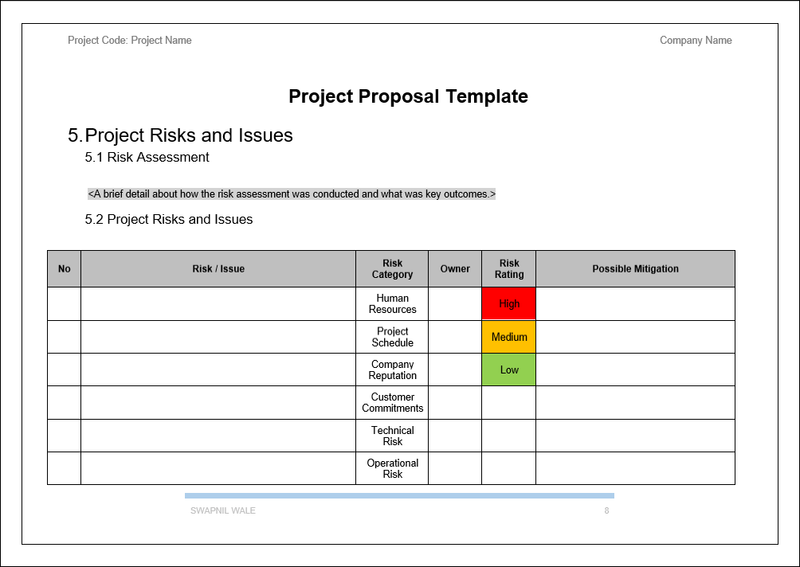The image size is (800, 567).
Task: Click the Customer Commitments category cell
Action: (392, 403)
